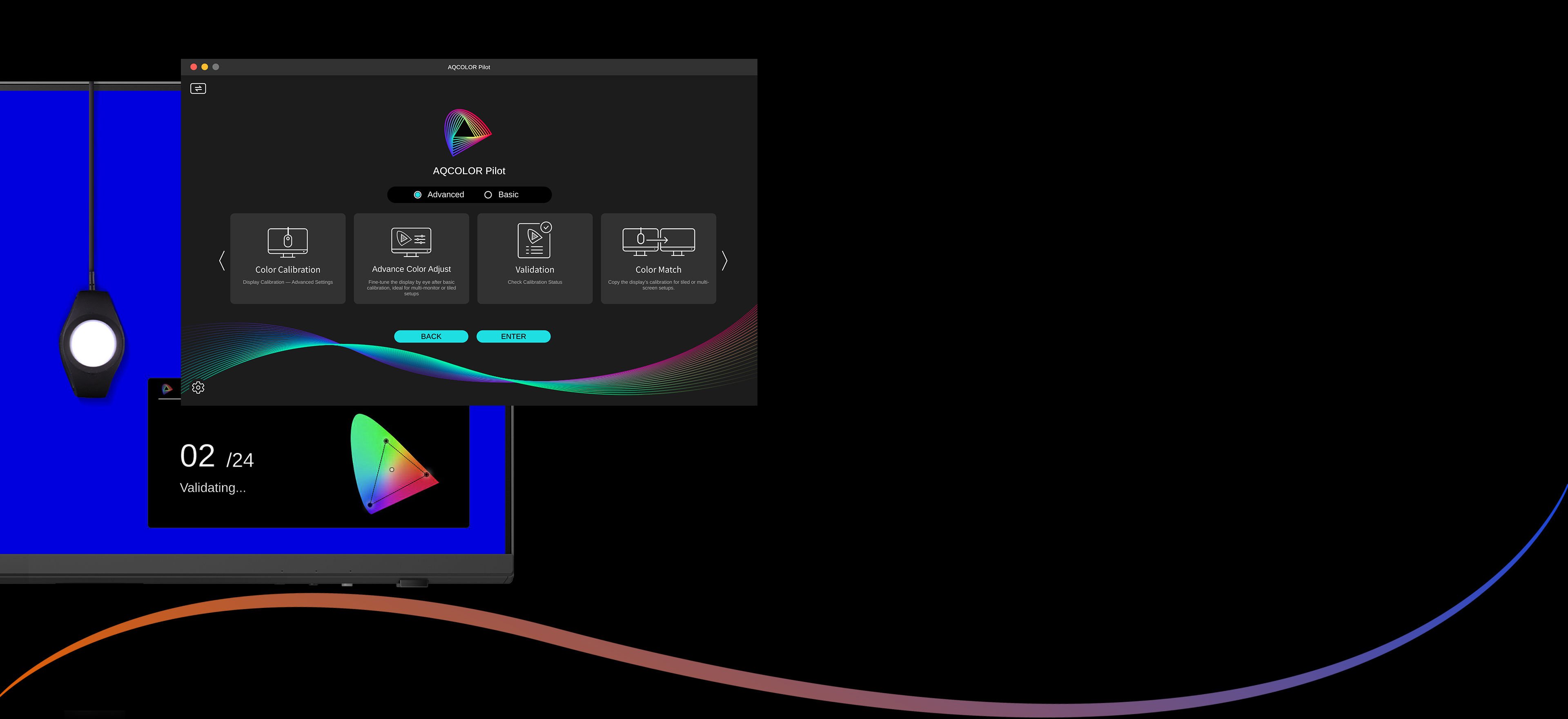Screen dimensions: 1568x719
Task: Close the AQCOLOR Pilot window
Action: (x=194, y=67)
